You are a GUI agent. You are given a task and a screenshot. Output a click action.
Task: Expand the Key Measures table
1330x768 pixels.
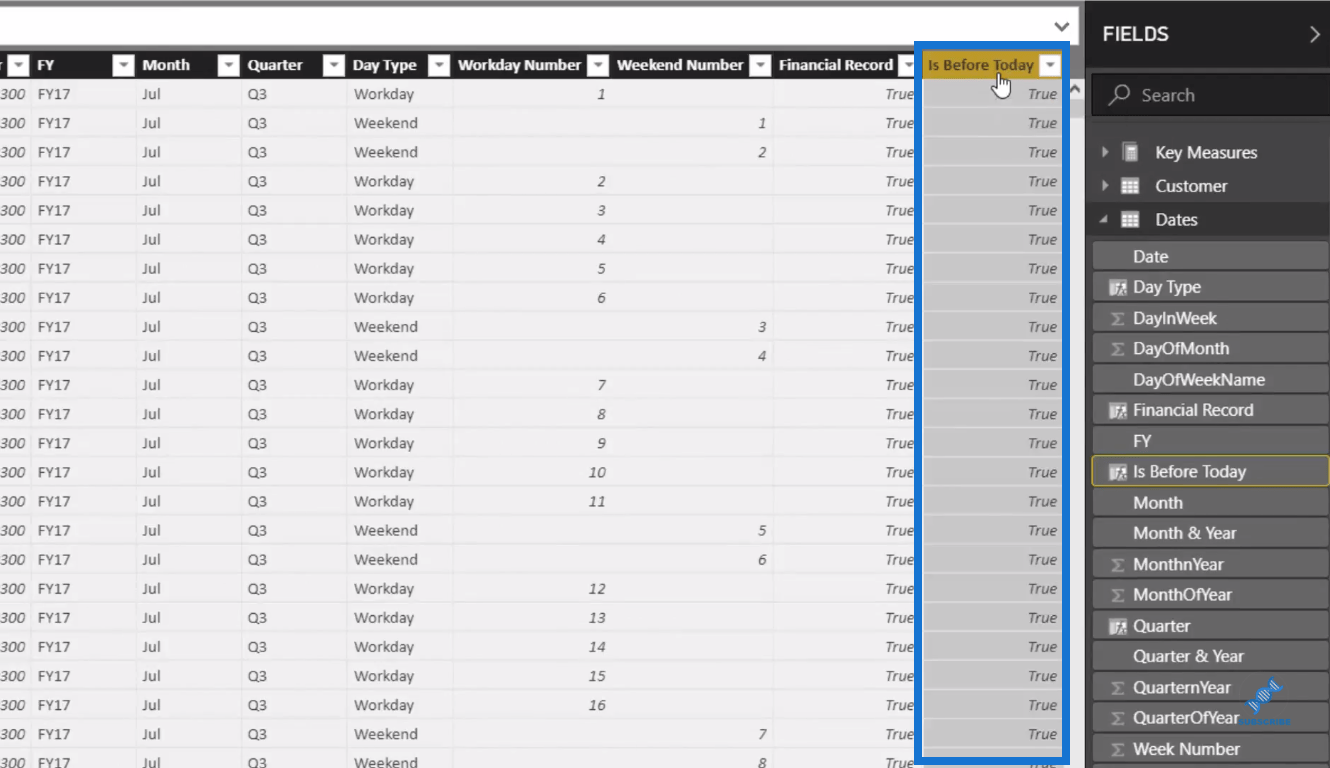pyautogui.click(x=1105, y=152)
